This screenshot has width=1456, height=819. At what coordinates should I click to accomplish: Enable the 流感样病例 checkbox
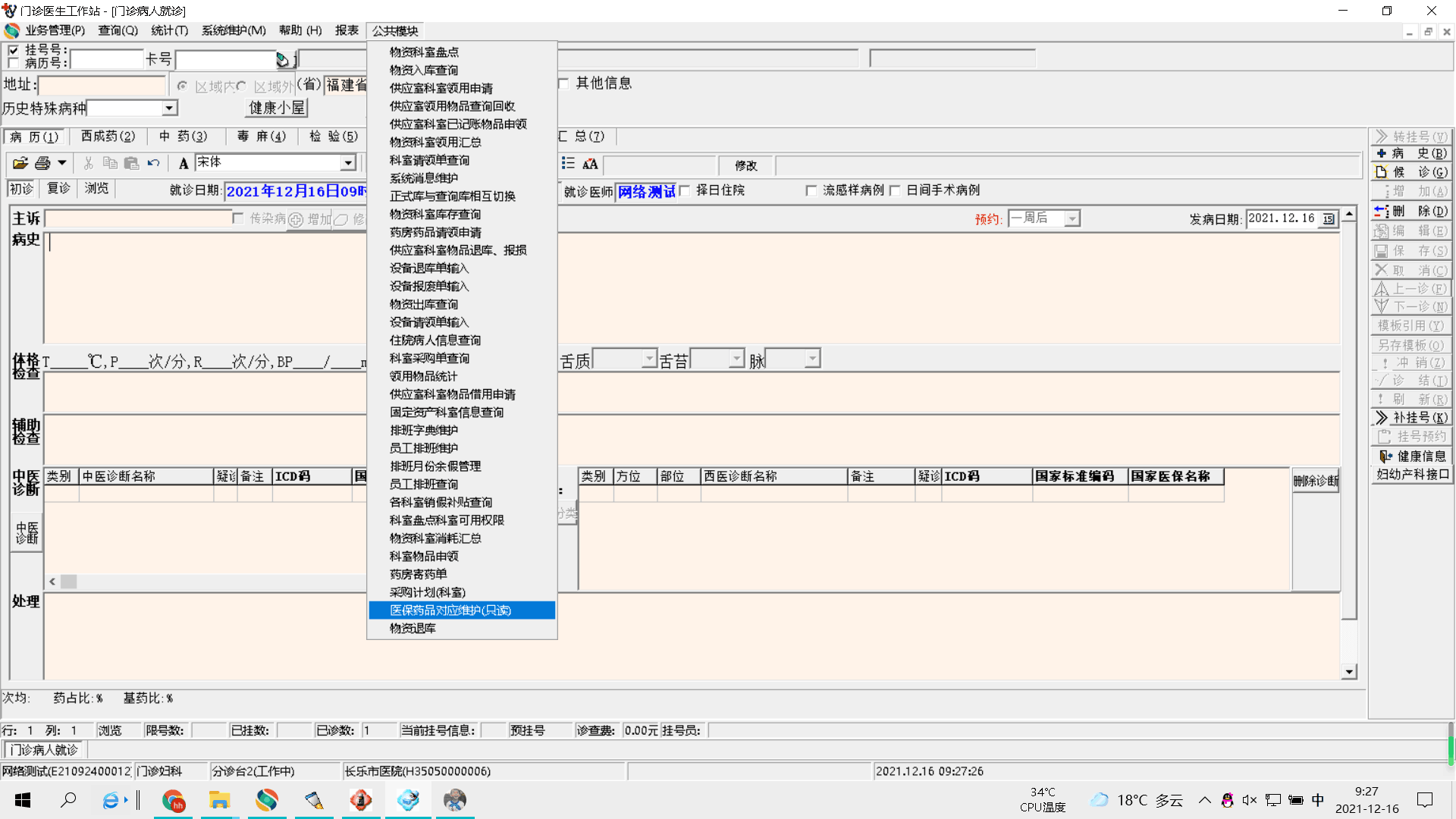click(x=811, y=190)
